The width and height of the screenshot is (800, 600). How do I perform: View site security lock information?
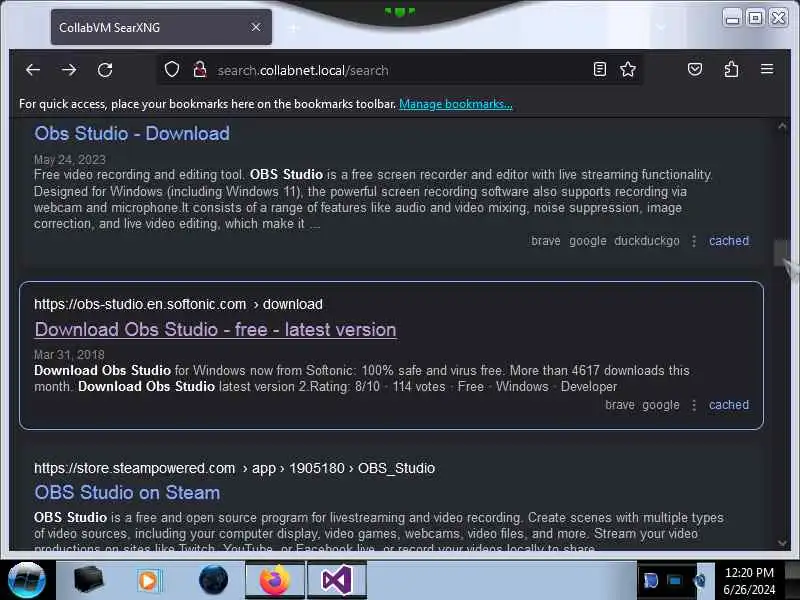click(200, 69)
